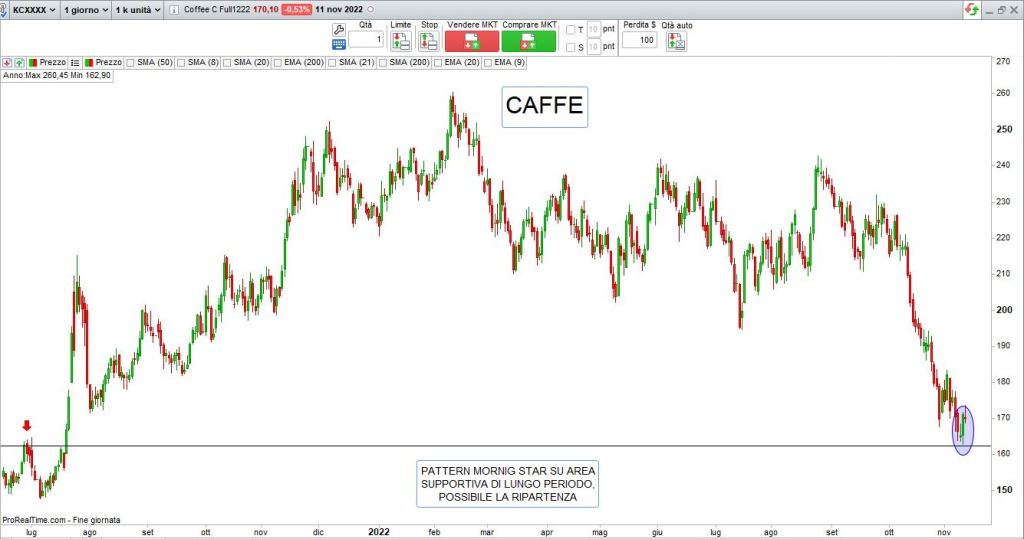Open the 1 k unità units dropdown
Viewport: 1024px width, 539px height.
[x=137, y=10]
